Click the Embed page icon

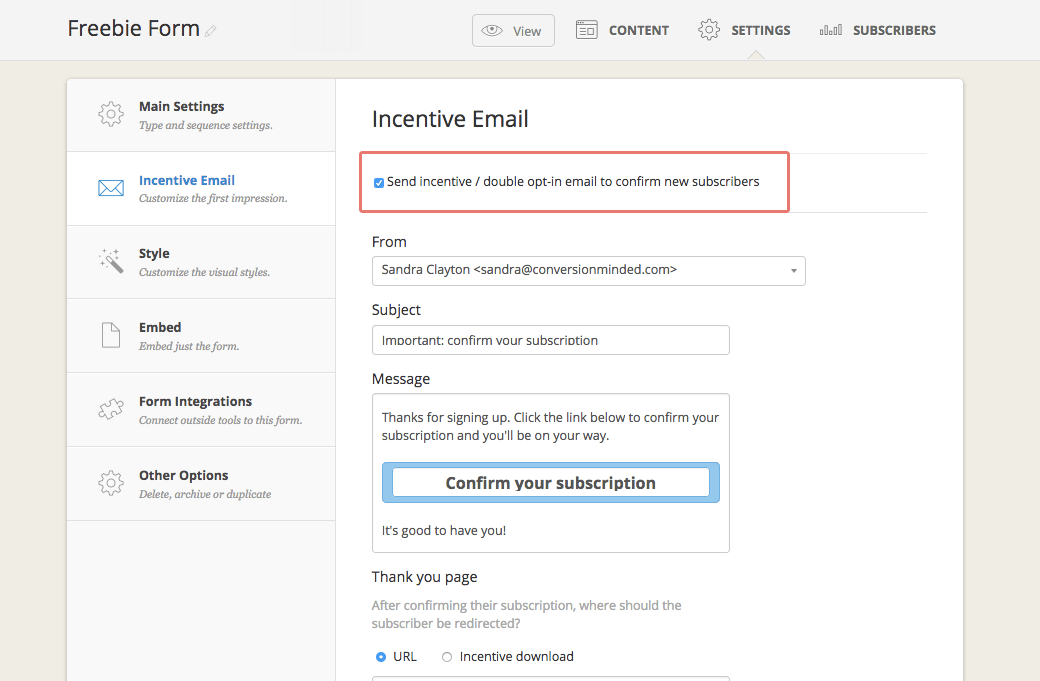pyautogui.click(x=111, y=335)
